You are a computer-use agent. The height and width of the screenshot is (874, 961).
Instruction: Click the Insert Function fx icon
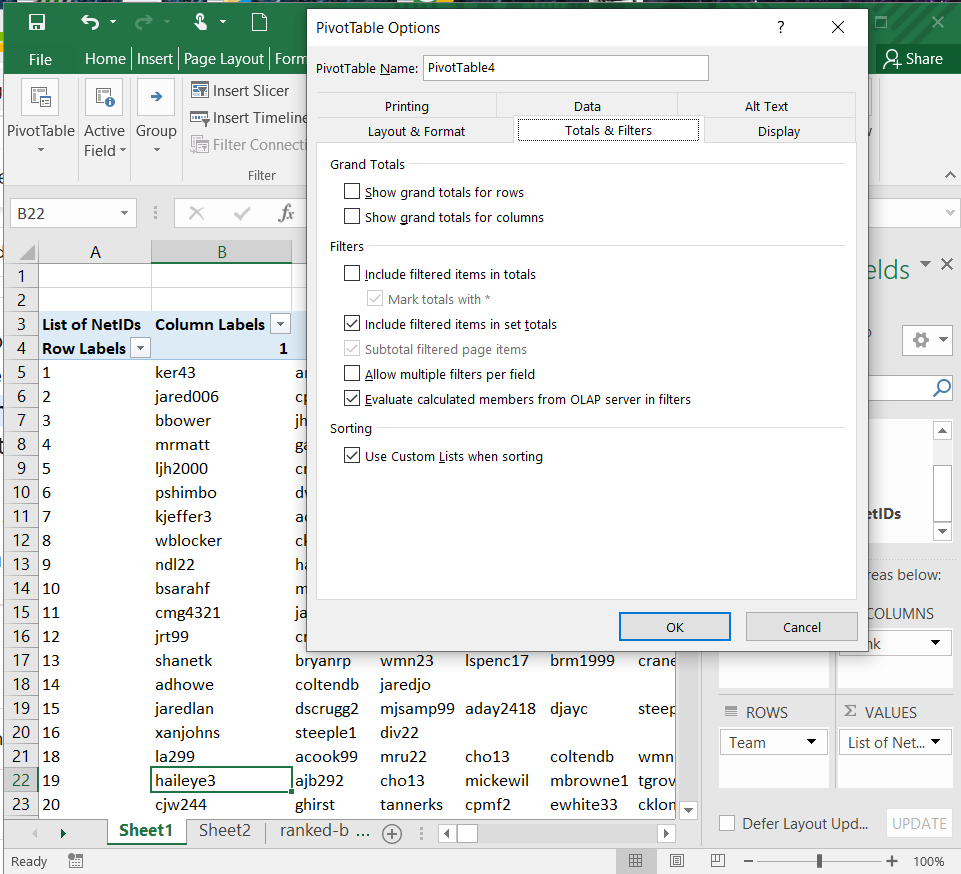[286, 213]
